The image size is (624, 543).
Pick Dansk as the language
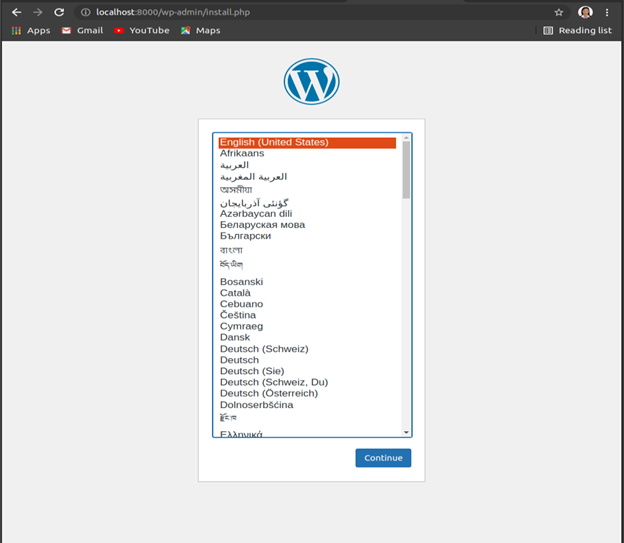307,338
